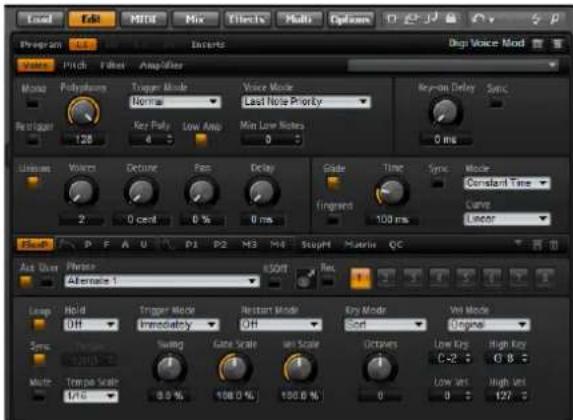Screen dimensions: 573x420
Task: Toggle Key-on Delay Sync switch
Action: click(x=496, y=104)
